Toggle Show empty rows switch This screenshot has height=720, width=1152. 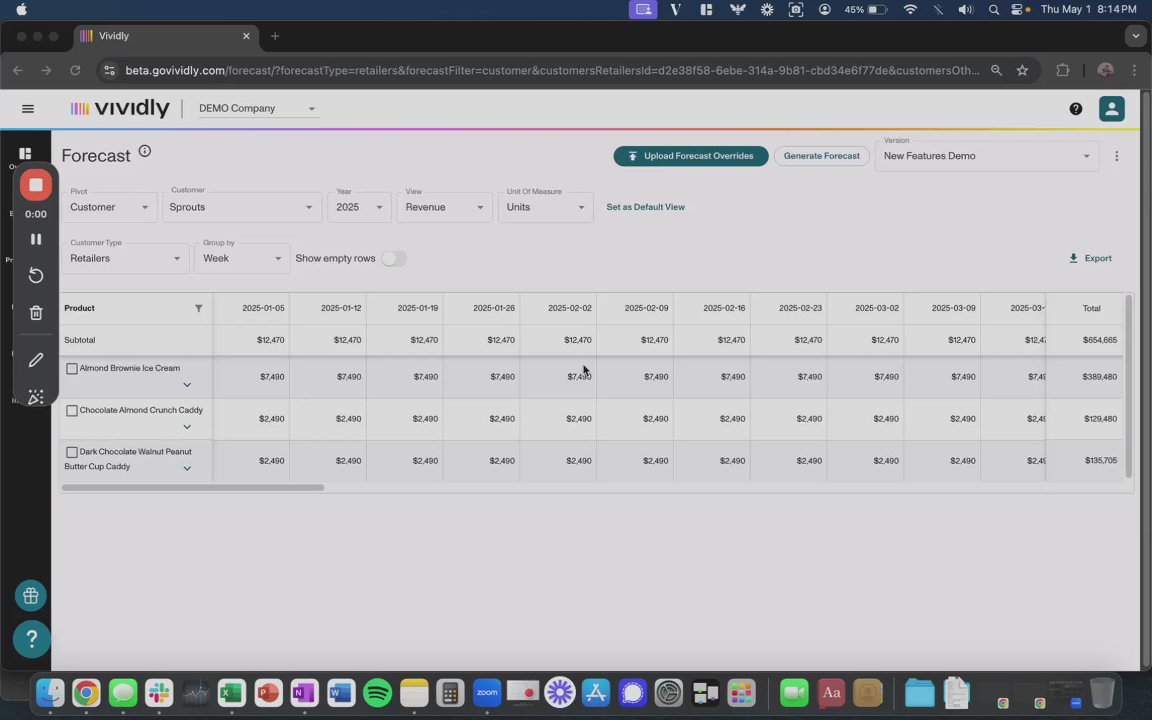click(393, 259)
